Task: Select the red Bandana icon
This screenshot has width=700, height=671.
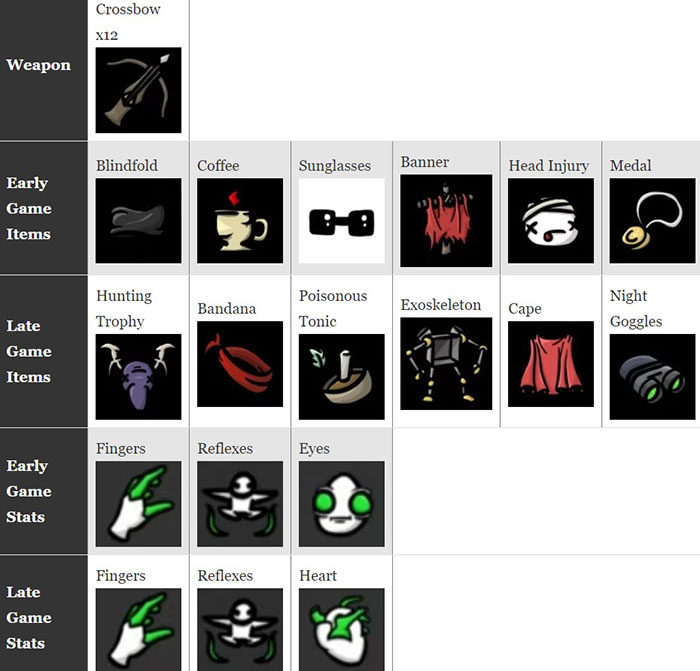Action: (240, 364)
